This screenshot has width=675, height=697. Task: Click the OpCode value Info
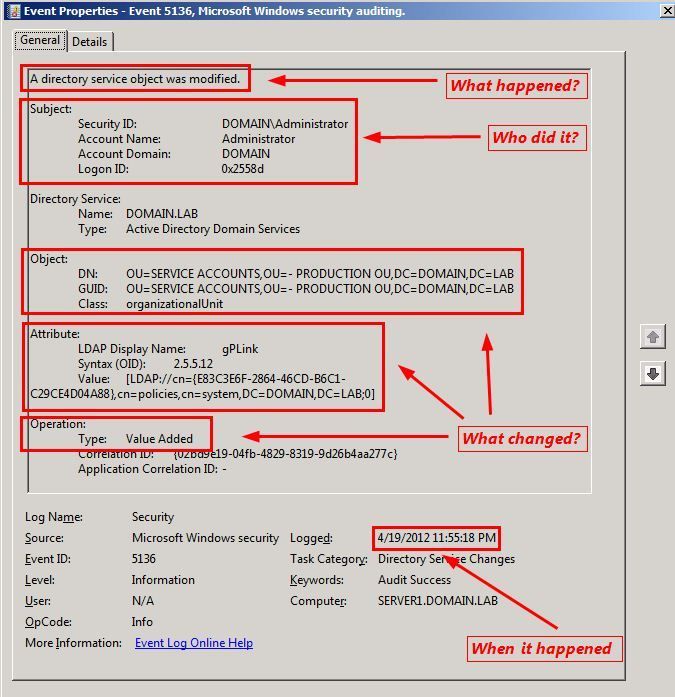click(142, 622)
